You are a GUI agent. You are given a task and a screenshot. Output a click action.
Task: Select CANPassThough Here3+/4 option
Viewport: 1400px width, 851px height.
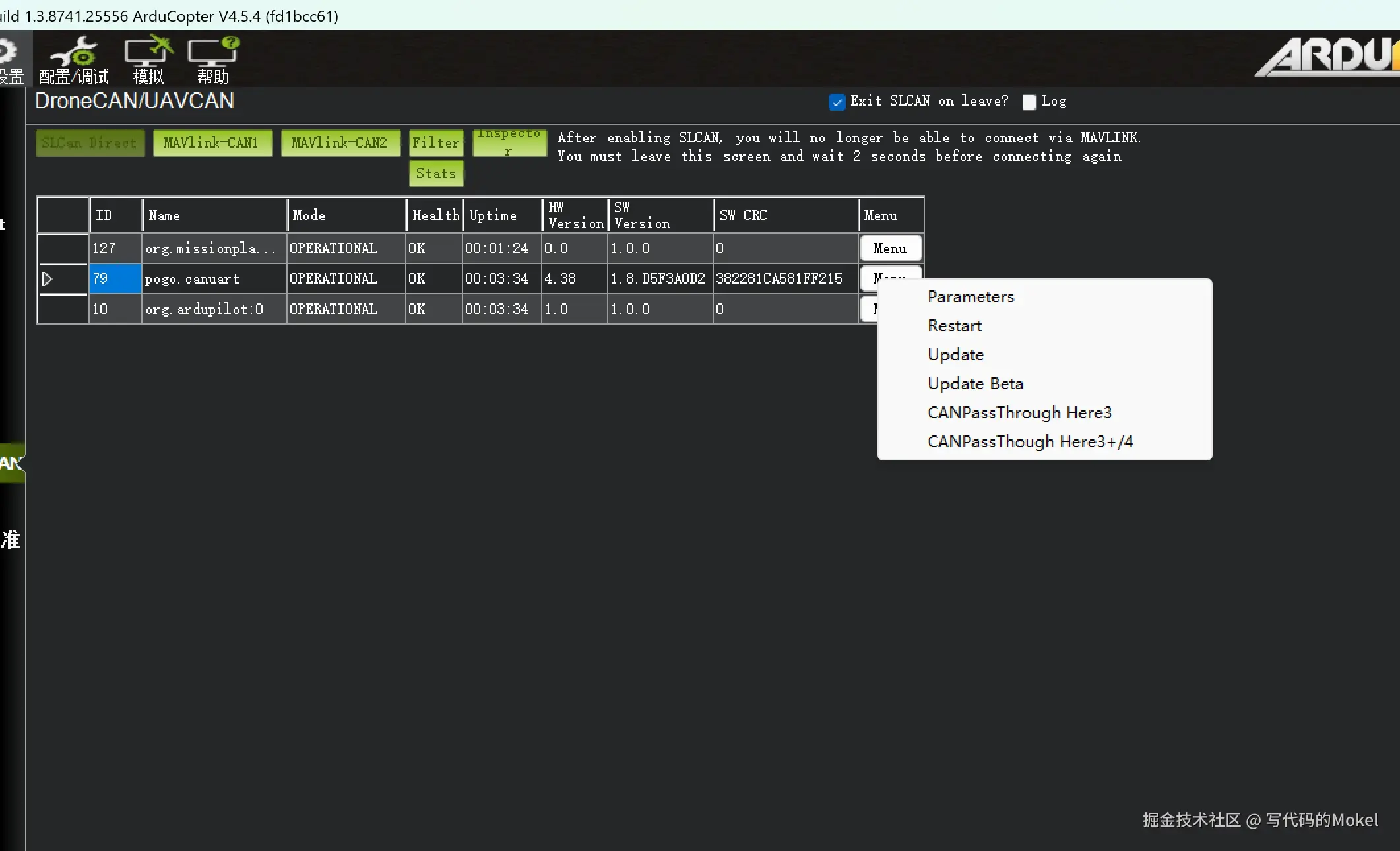1030,442
